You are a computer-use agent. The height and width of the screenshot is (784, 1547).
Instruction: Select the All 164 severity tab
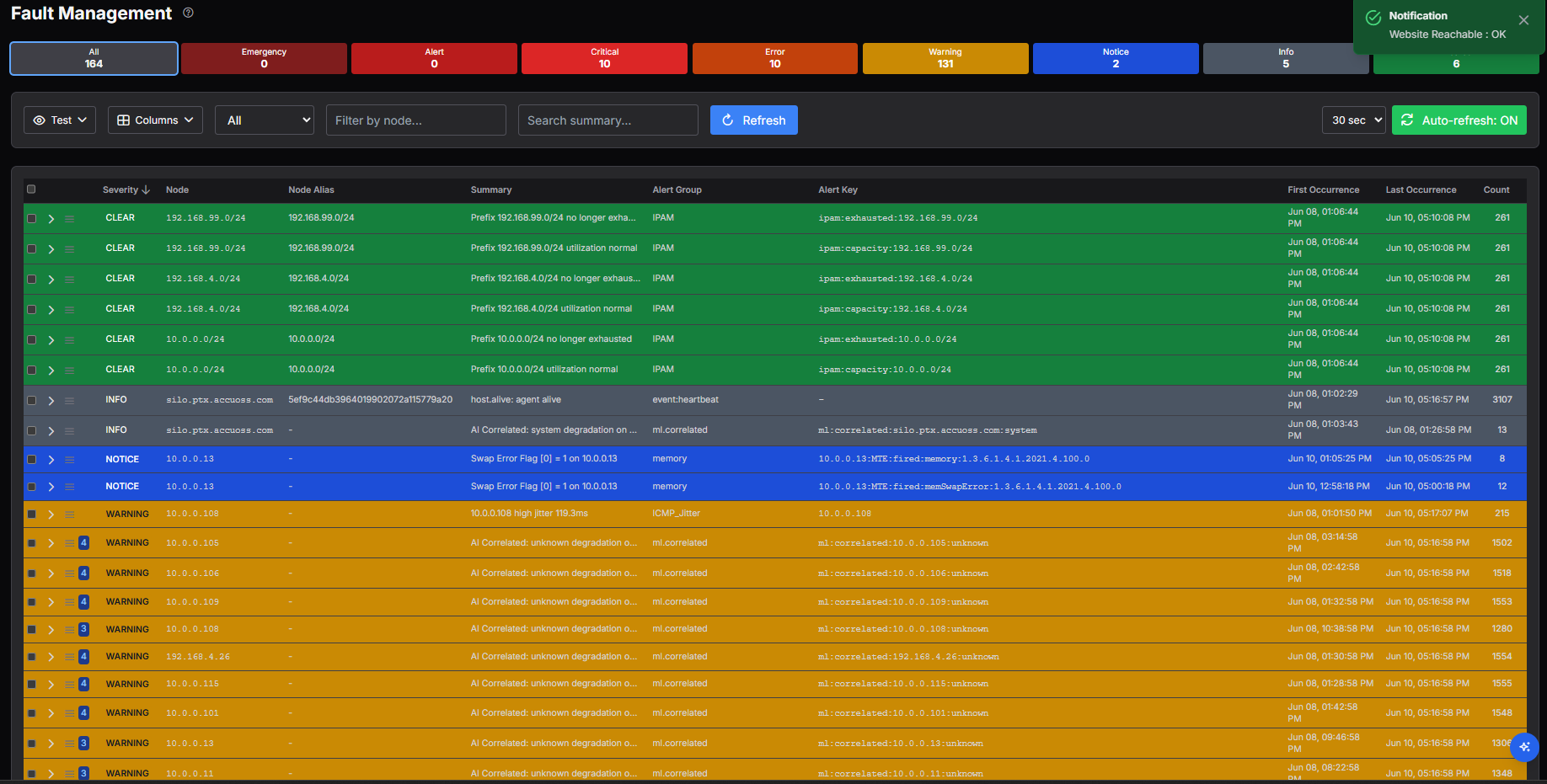94,58
